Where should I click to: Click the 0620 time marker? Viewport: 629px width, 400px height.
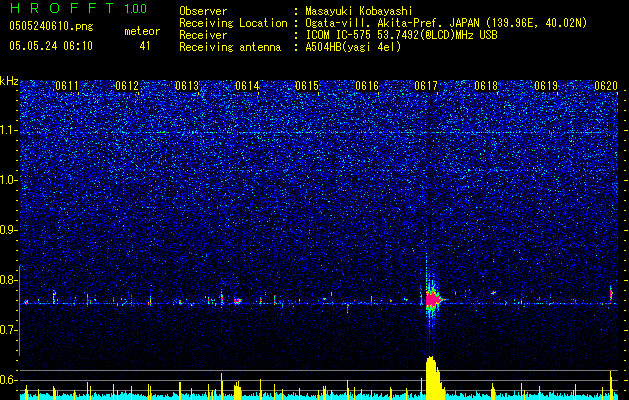coord(606,86)
